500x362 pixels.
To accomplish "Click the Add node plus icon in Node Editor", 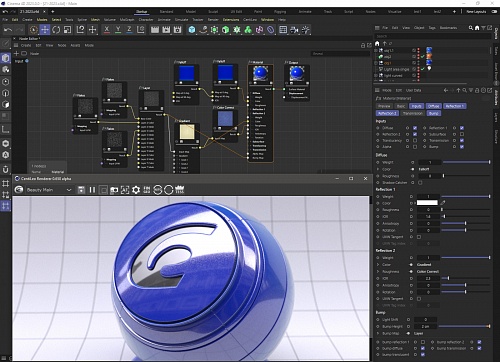I will [x=16, y=53].
